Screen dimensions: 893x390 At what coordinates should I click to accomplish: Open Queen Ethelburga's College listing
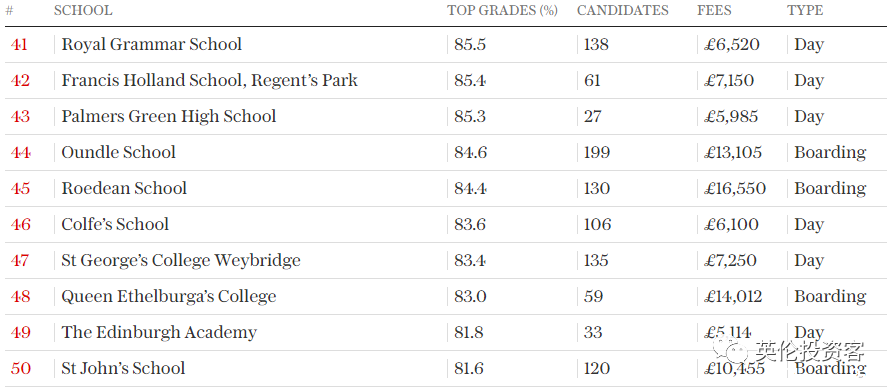[x=169, y=296]
